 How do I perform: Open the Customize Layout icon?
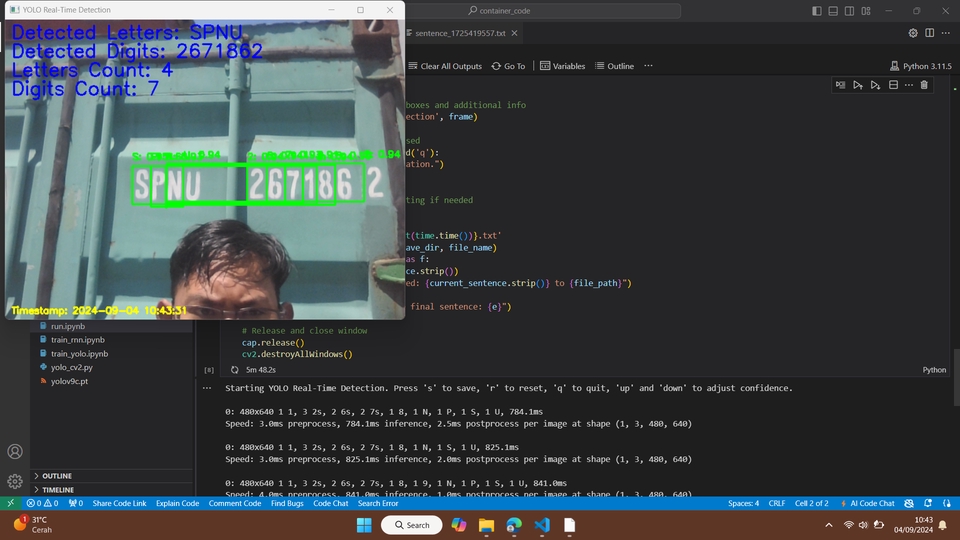866,10
